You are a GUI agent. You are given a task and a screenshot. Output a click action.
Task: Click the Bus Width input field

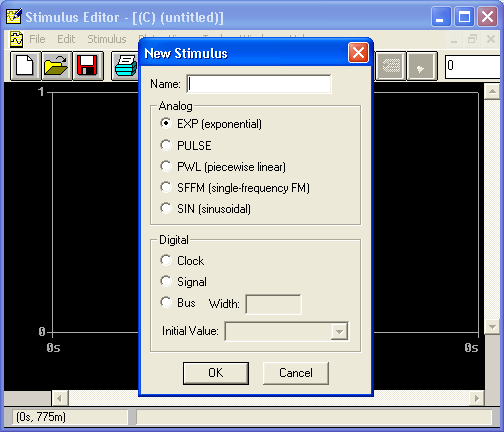point(273,304)
